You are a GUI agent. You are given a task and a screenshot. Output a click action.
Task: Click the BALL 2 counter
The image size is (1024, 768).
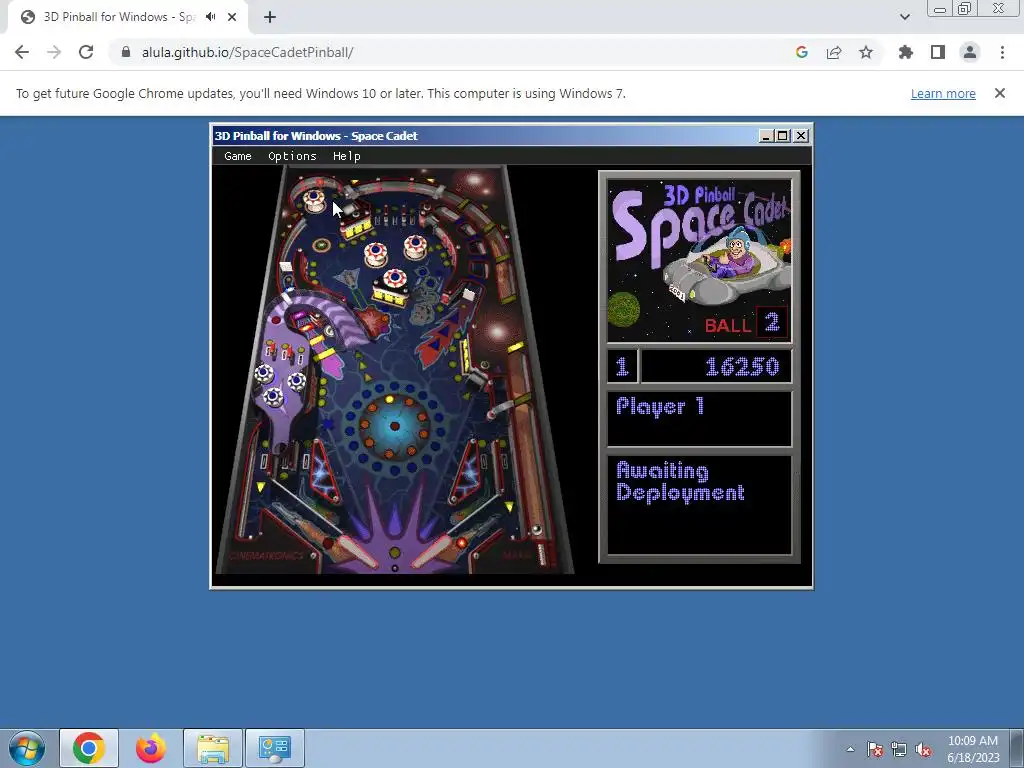click(746, 323)
